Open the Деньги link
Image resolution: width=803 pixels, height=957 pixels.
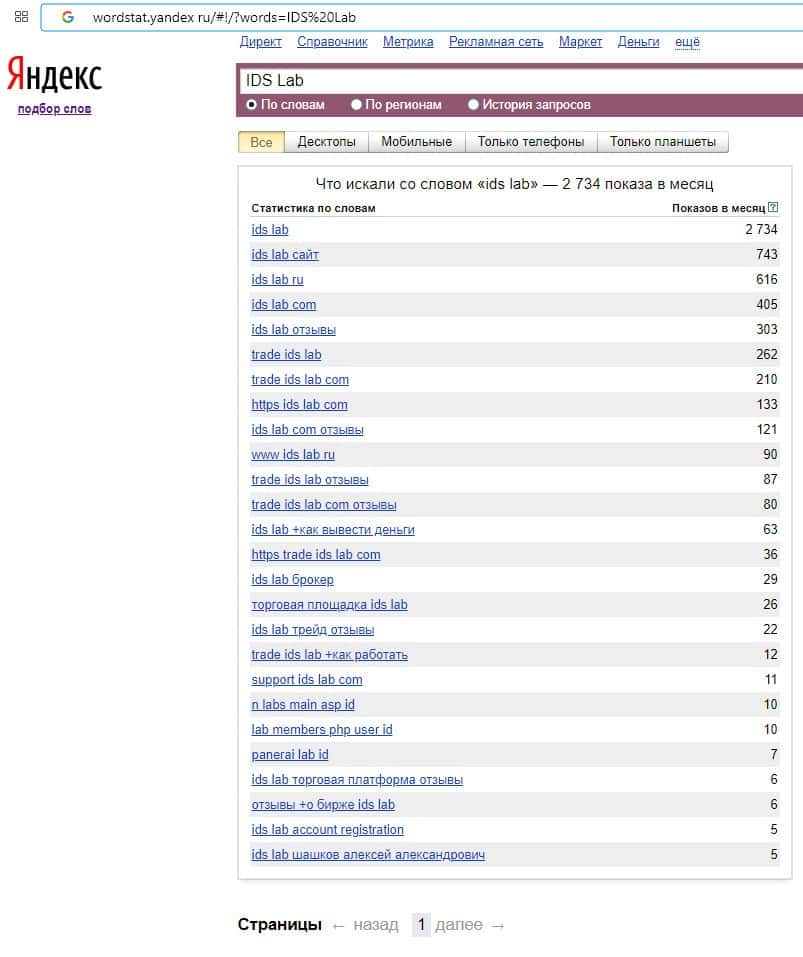pyautogui.click(x=638, y=42)
